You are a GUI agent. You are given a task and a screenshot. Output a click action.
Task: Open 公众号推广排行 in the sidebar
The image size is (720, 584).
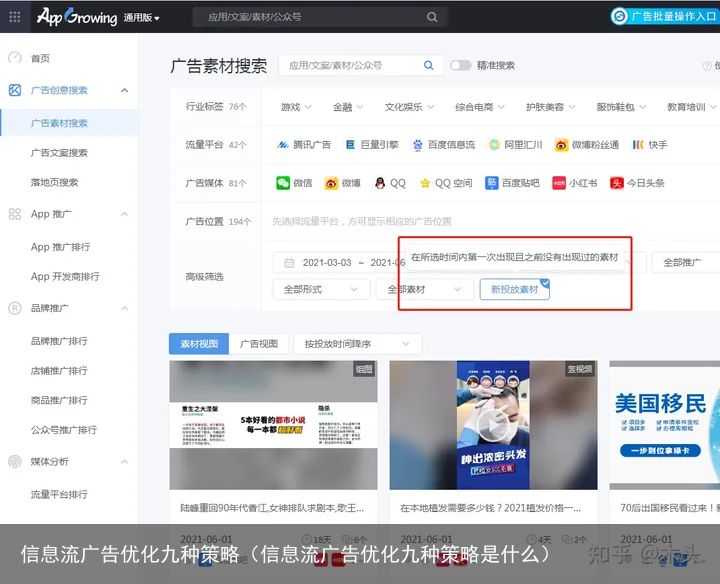[63, 430]
